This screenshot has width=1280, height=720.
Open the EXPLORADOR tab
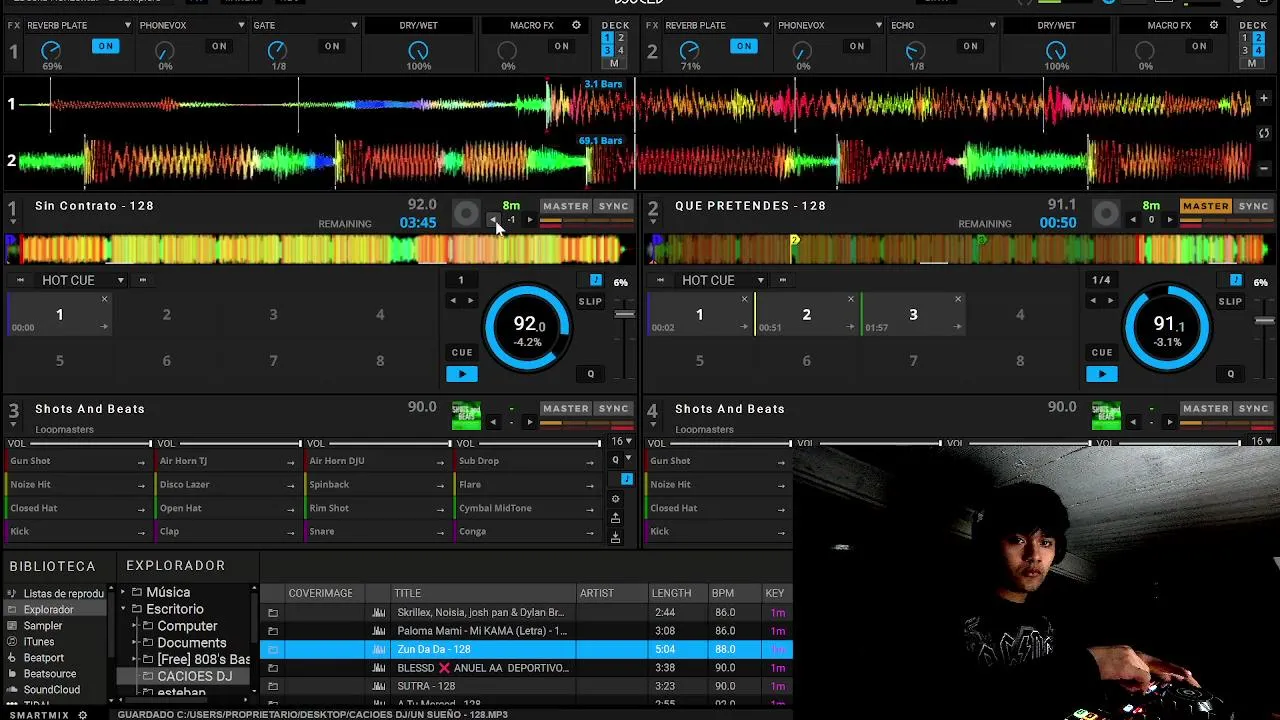coord(175,566)
